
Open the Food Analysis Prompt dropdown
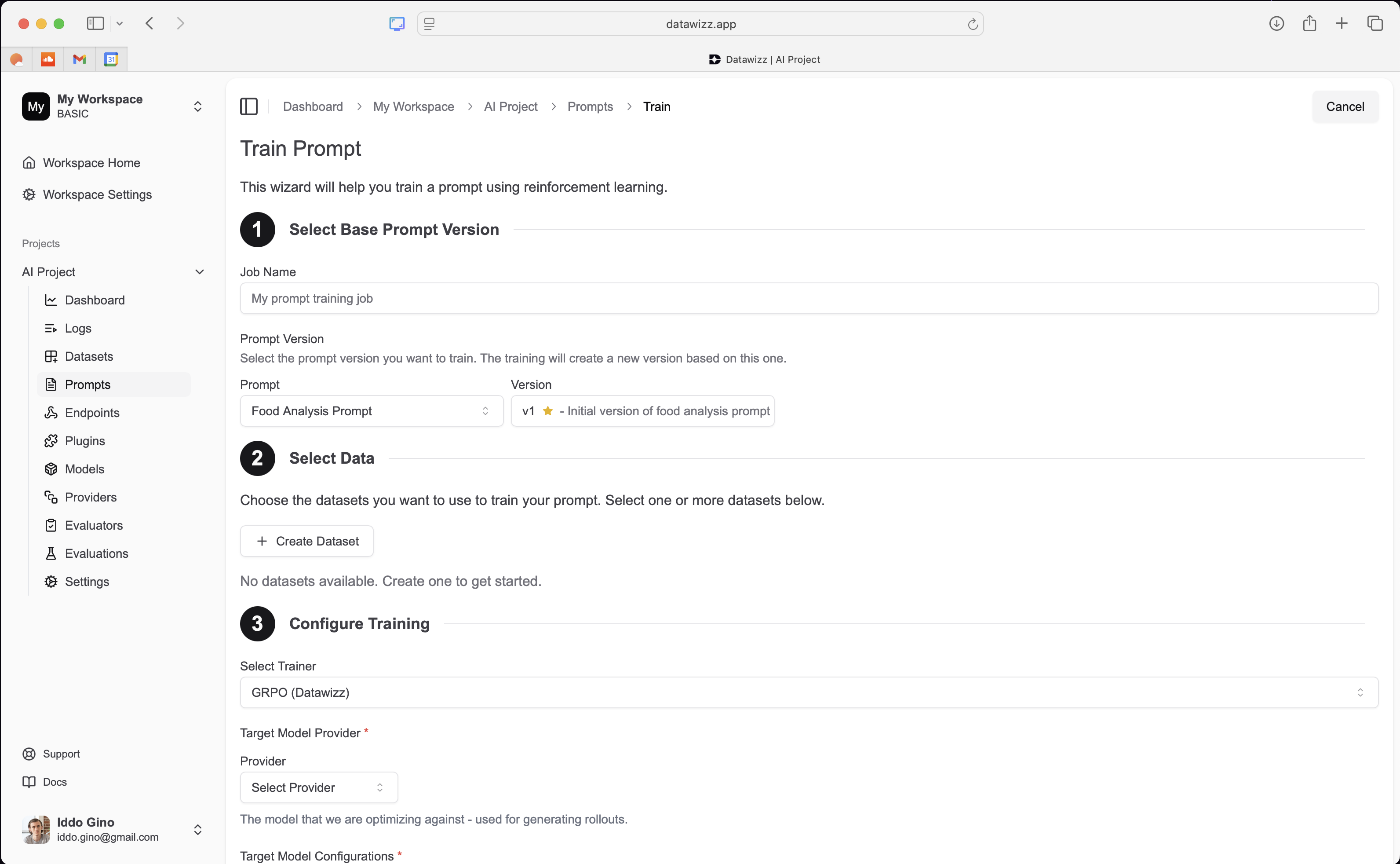tap(371, 411)
